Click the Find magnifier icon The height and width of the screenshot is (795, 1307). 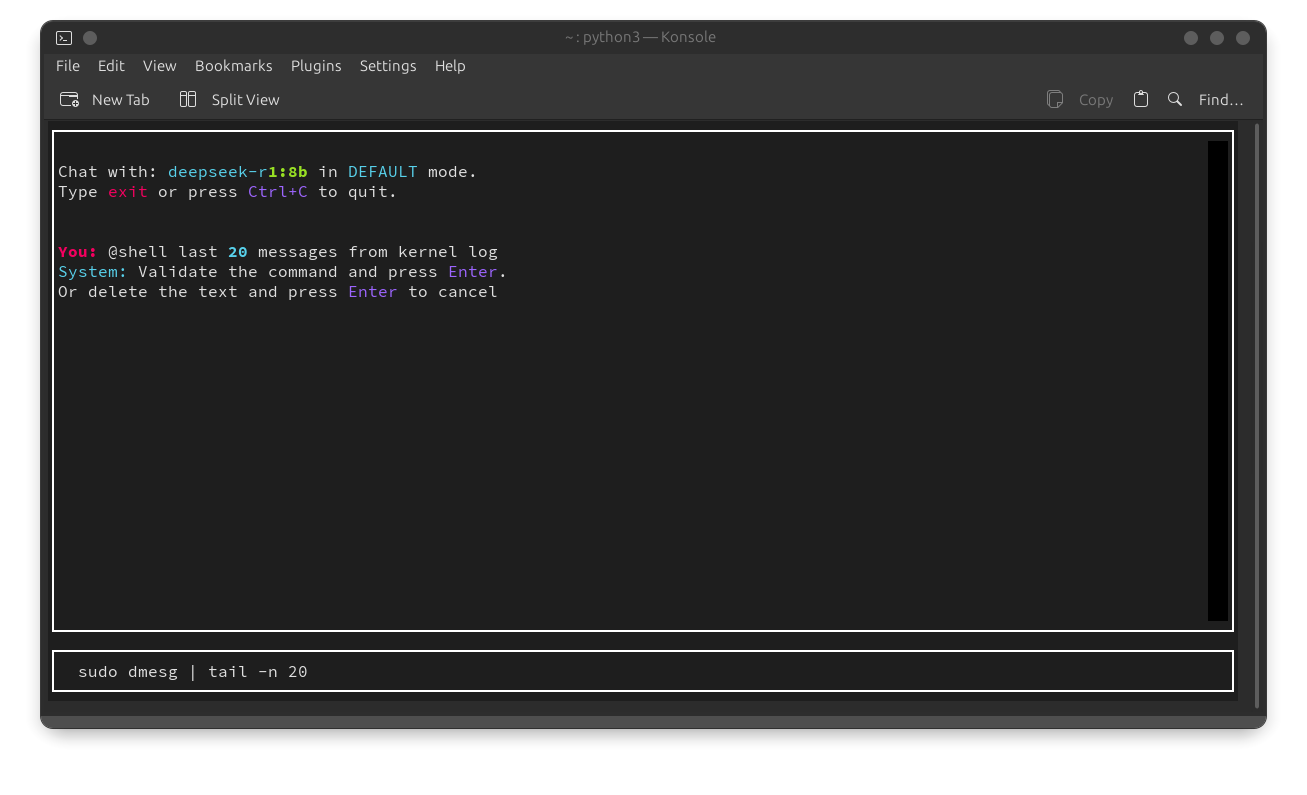point(1175,100)
